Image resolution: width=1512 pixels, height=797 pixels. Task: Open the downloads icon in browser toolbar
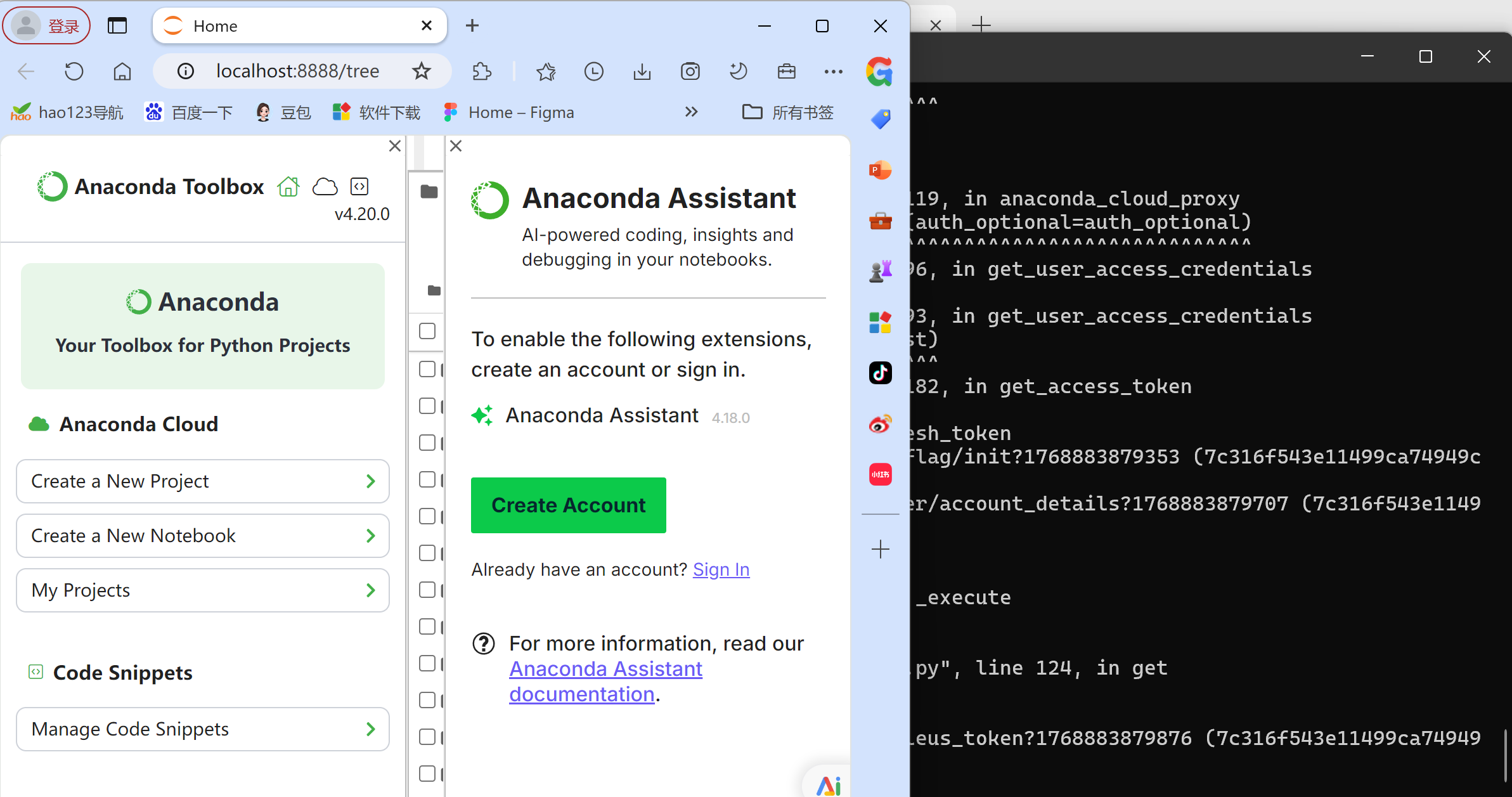(642, 72)
